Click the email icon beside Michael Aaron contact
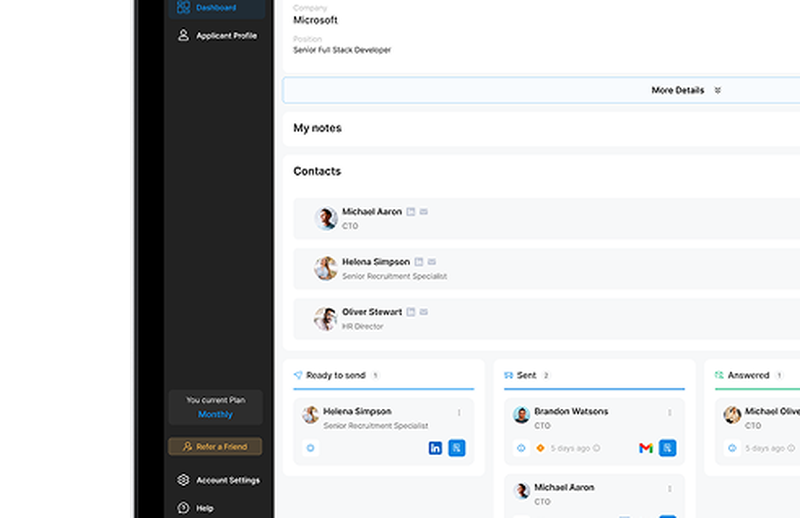 click(424, 212)
